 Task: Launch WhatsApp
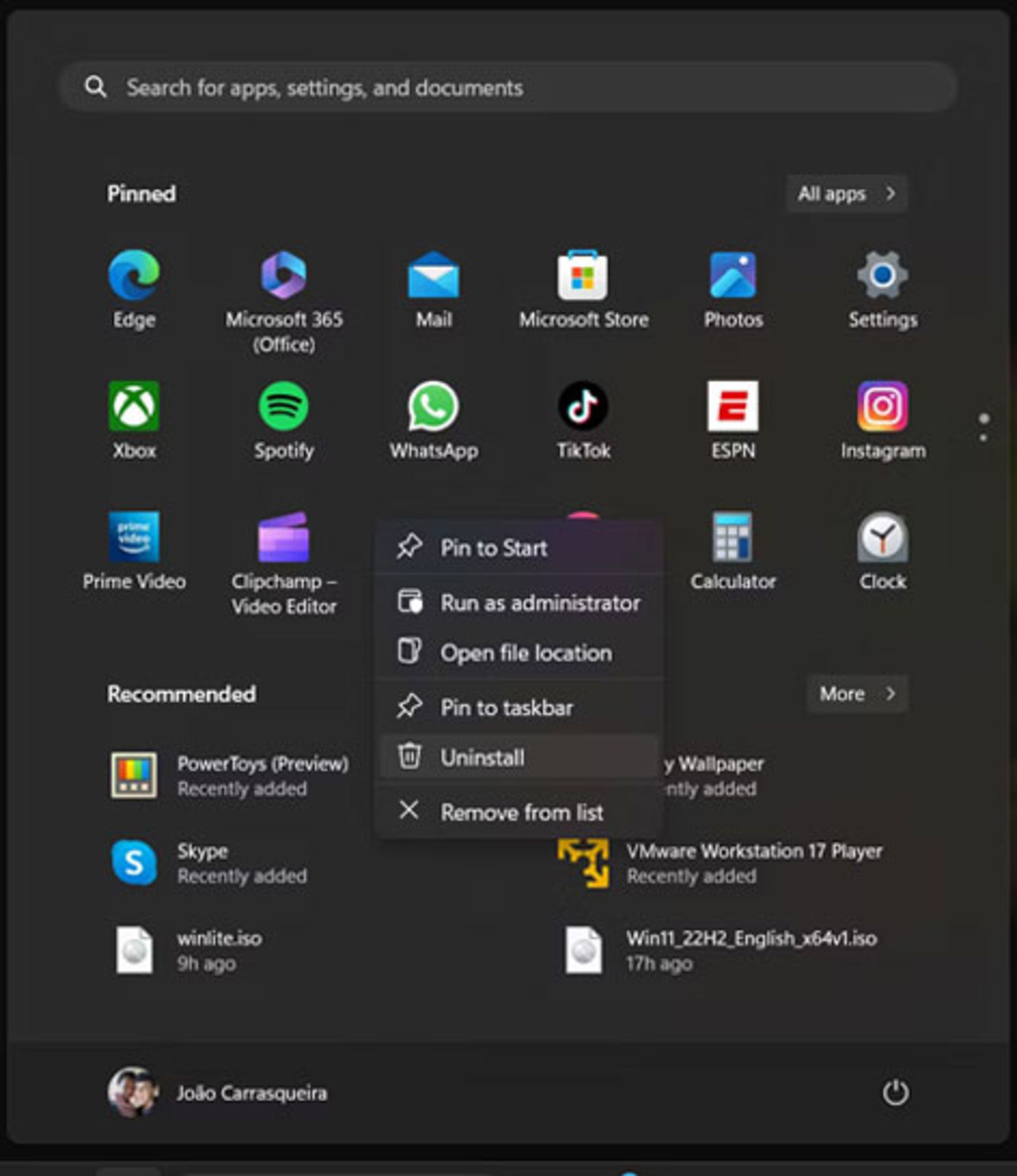click(x=434, y=421)
